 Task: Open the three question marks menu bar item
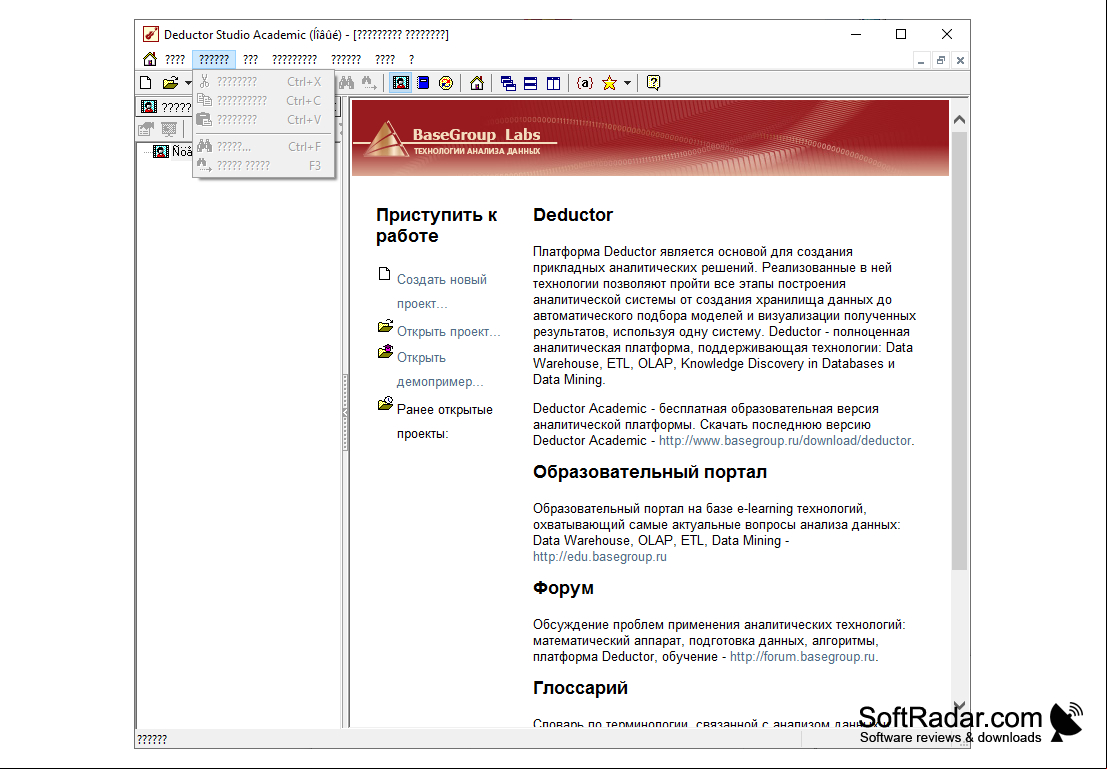click(x=251, y=59)
